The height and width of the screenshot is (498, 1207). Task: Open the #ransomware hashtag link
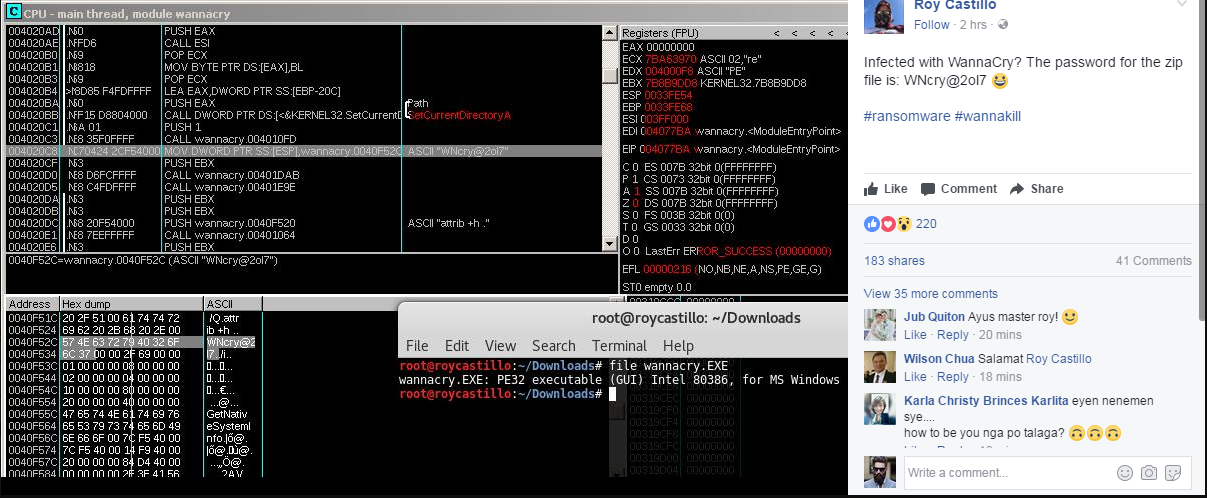point(906,117)
